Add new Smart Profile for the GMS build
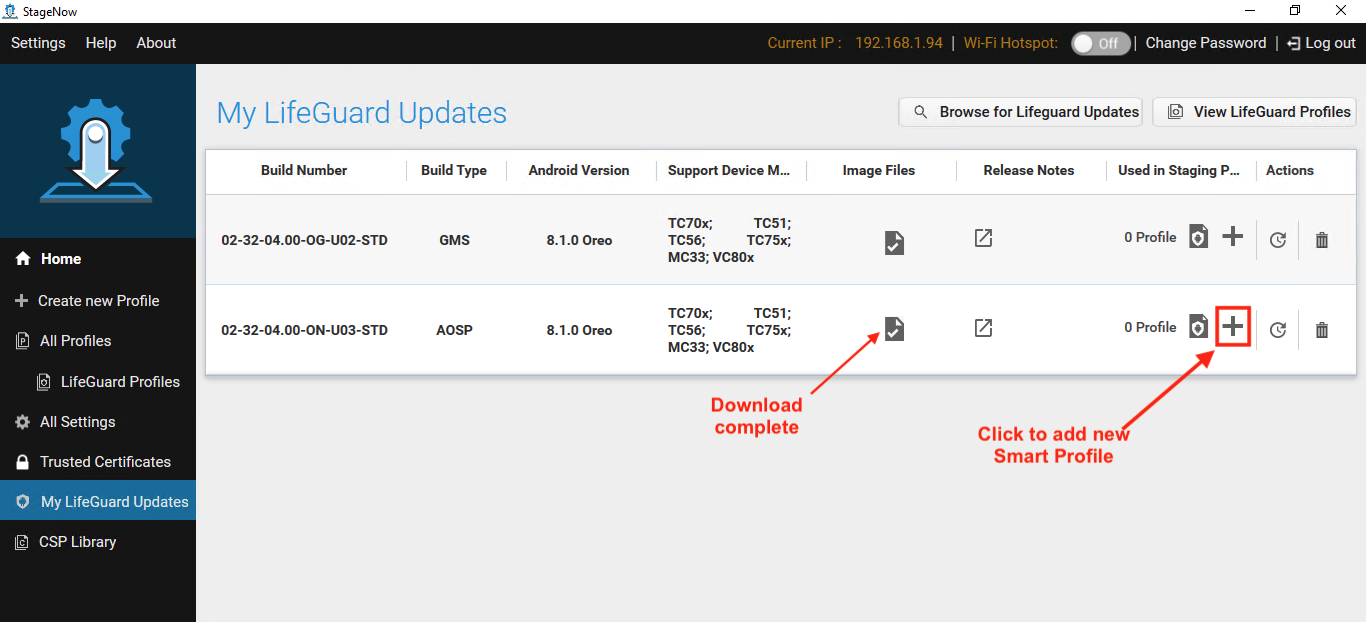The image size is (1366, 622). tap(1233, 237)
